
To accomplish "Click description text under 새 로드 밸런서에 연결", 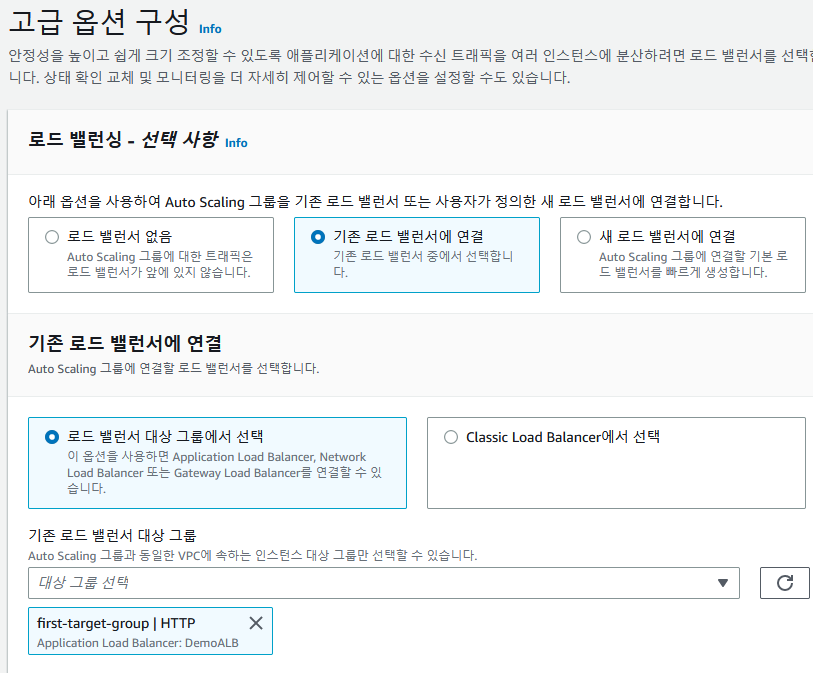I will pyautogui.click(x=693, y=264).
